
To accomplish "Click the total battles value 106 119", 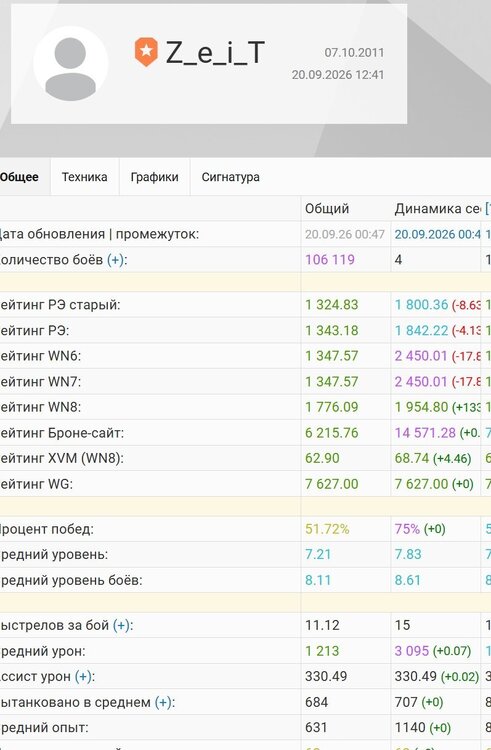I will pos(330,260).
